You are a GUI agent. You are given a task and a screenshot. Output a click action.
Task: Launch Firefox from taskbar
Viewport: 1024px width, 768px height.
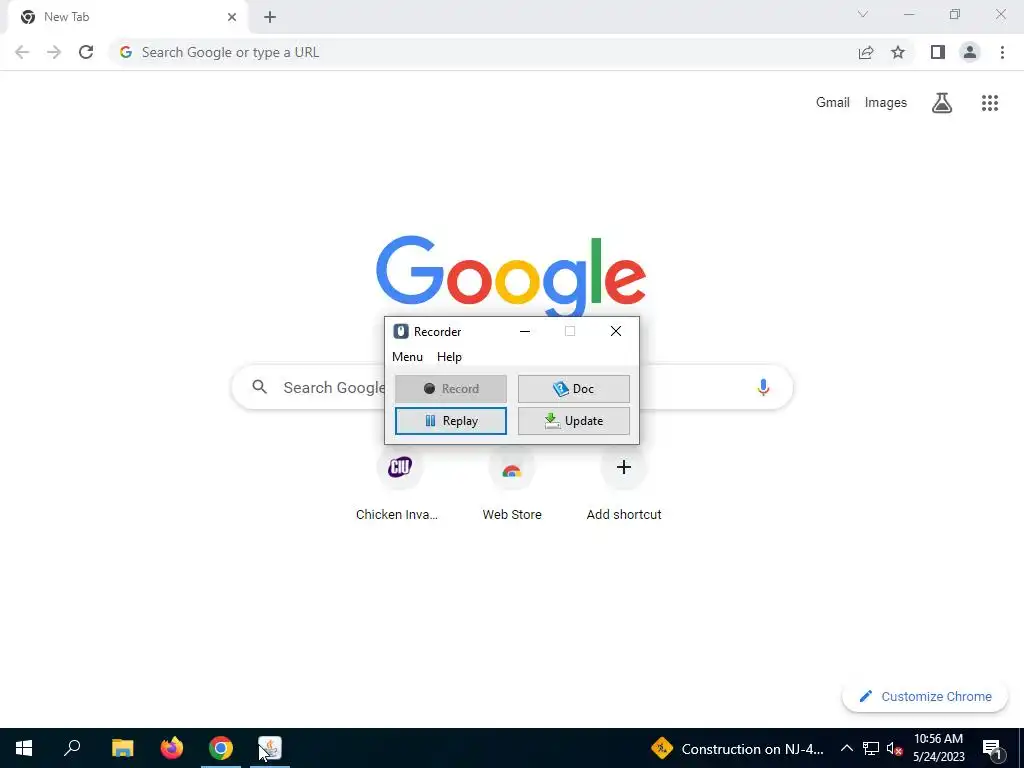tap(172, 748)
